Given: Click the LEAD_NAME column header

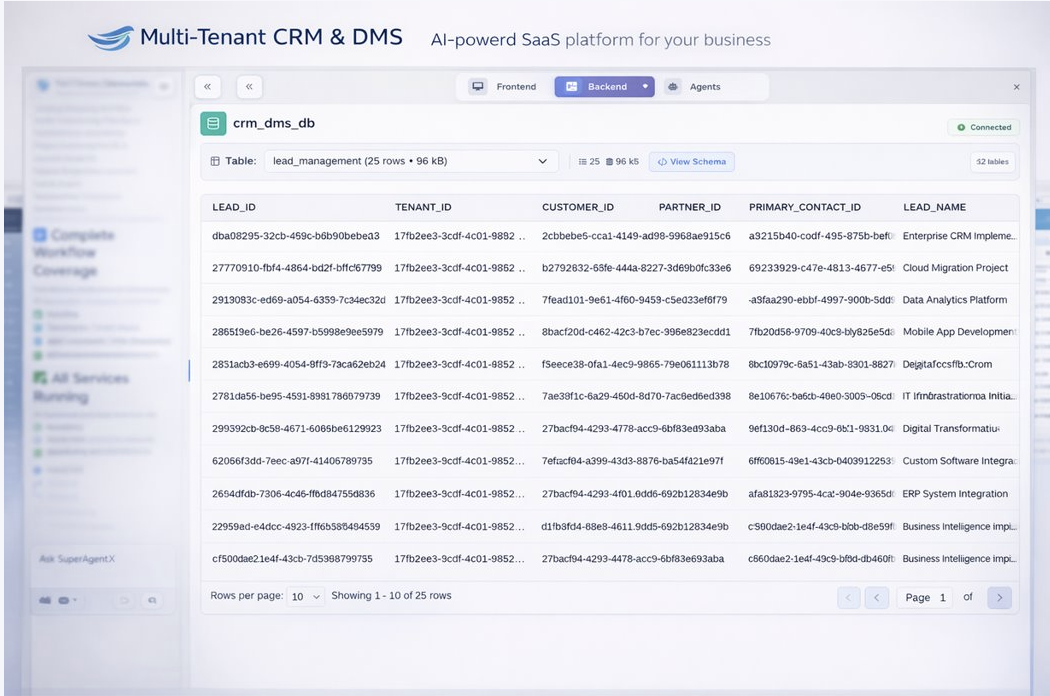Looking at the screenshot, I should 934,207.
